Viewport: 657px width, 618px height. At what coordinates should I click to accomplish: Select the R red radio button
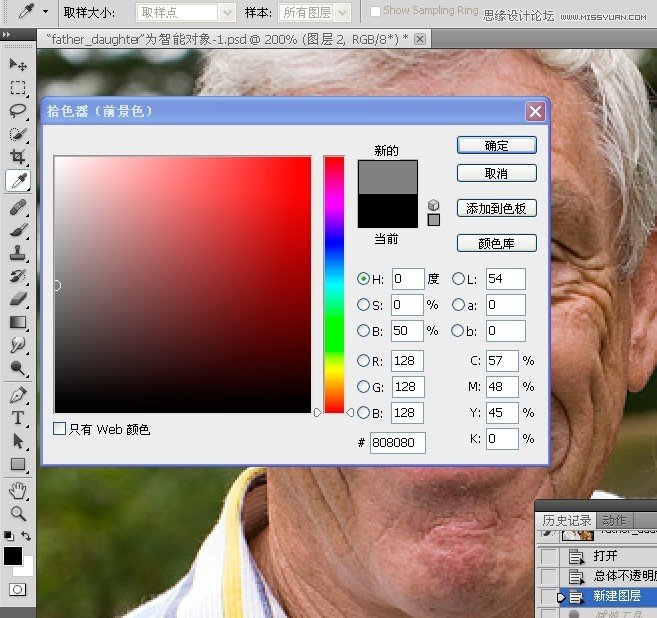(x=363, y=360)
